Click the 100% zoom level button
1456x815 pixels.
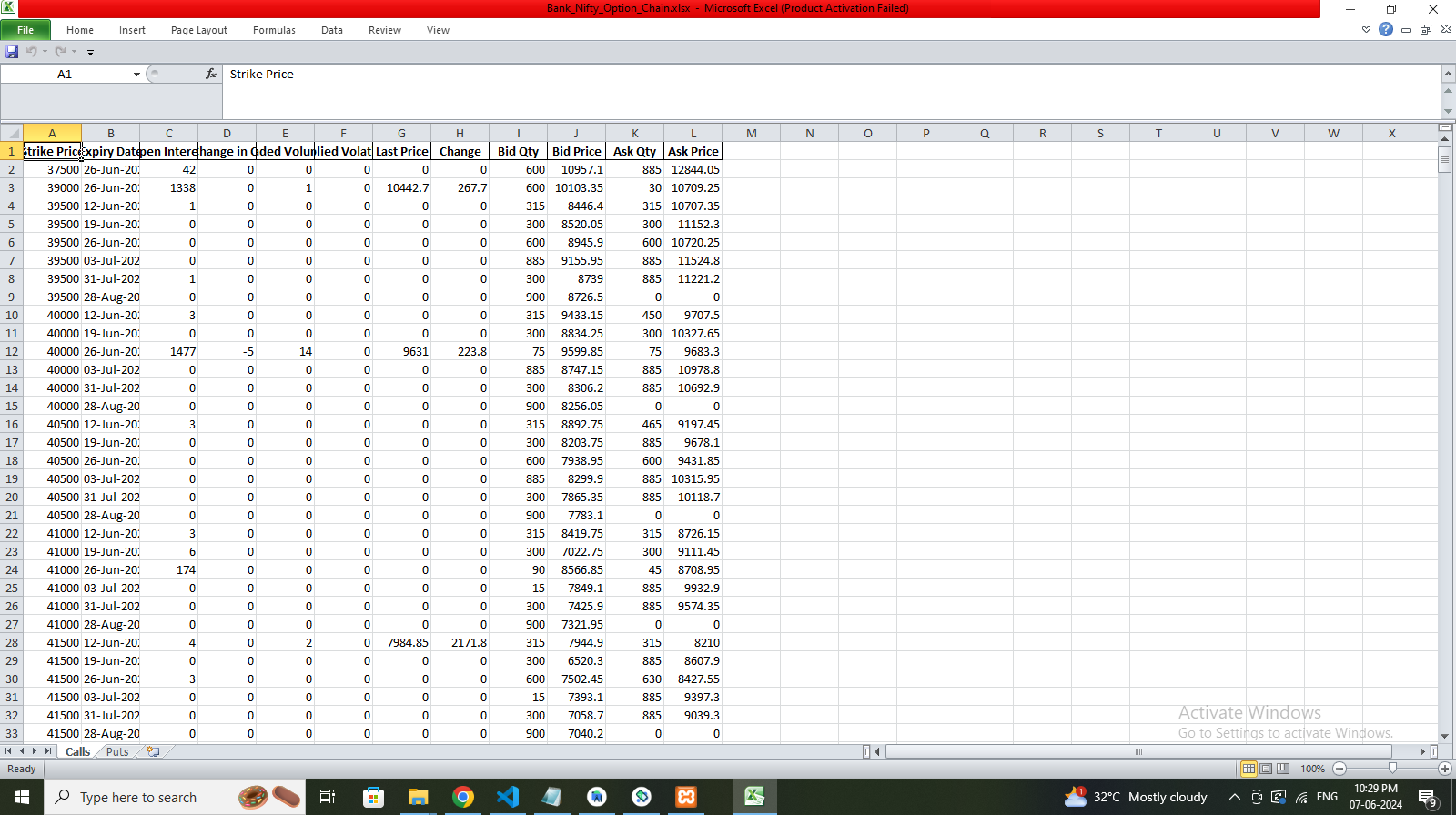(1312, 769)
